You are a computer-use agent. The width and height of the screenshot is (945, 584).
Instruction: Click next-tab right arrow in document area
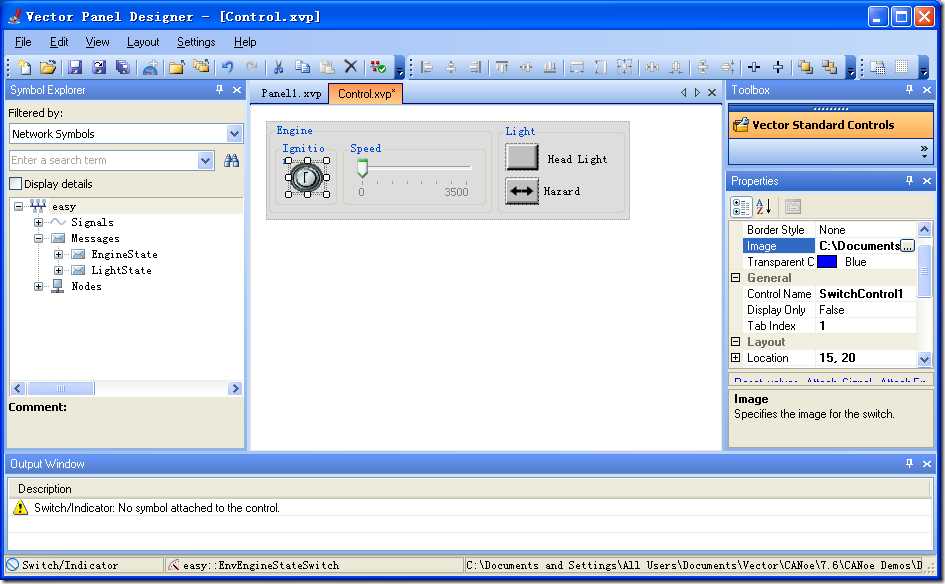point(697,93)
